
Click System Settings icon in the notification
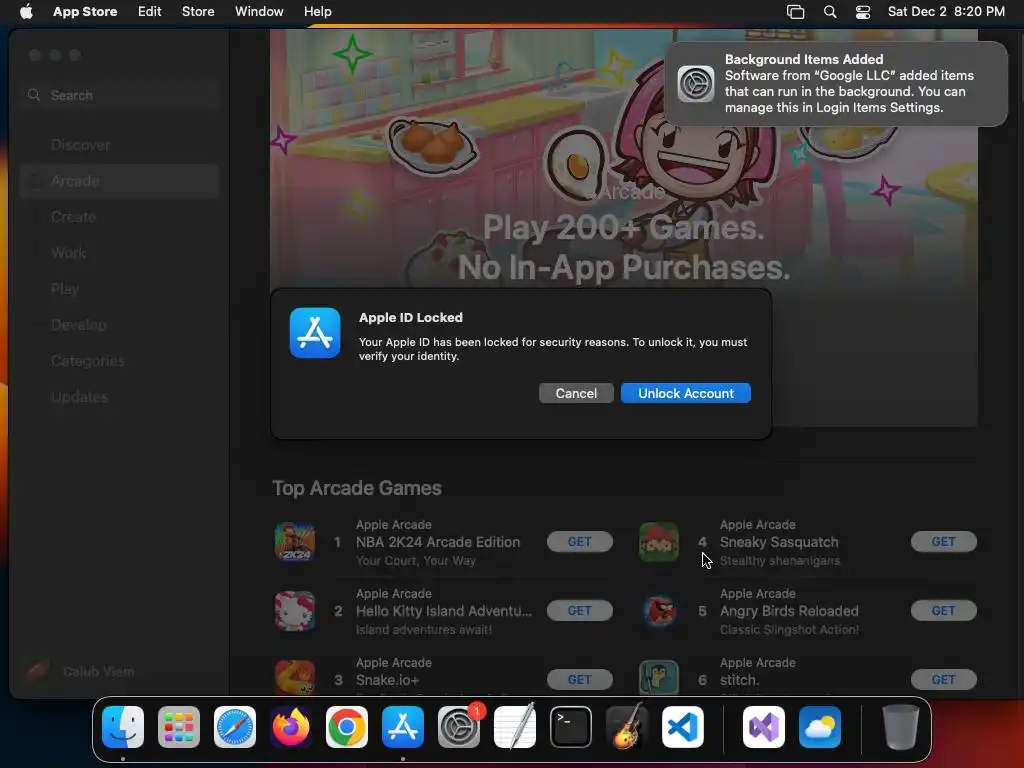[696, 84]
